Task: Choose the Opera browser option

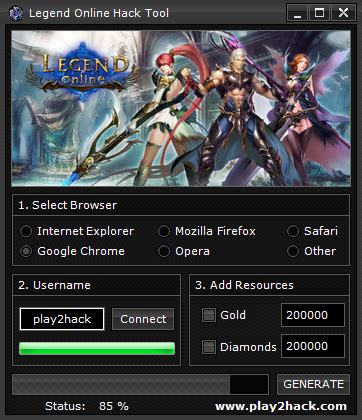Action: click(x=164, y=251)
